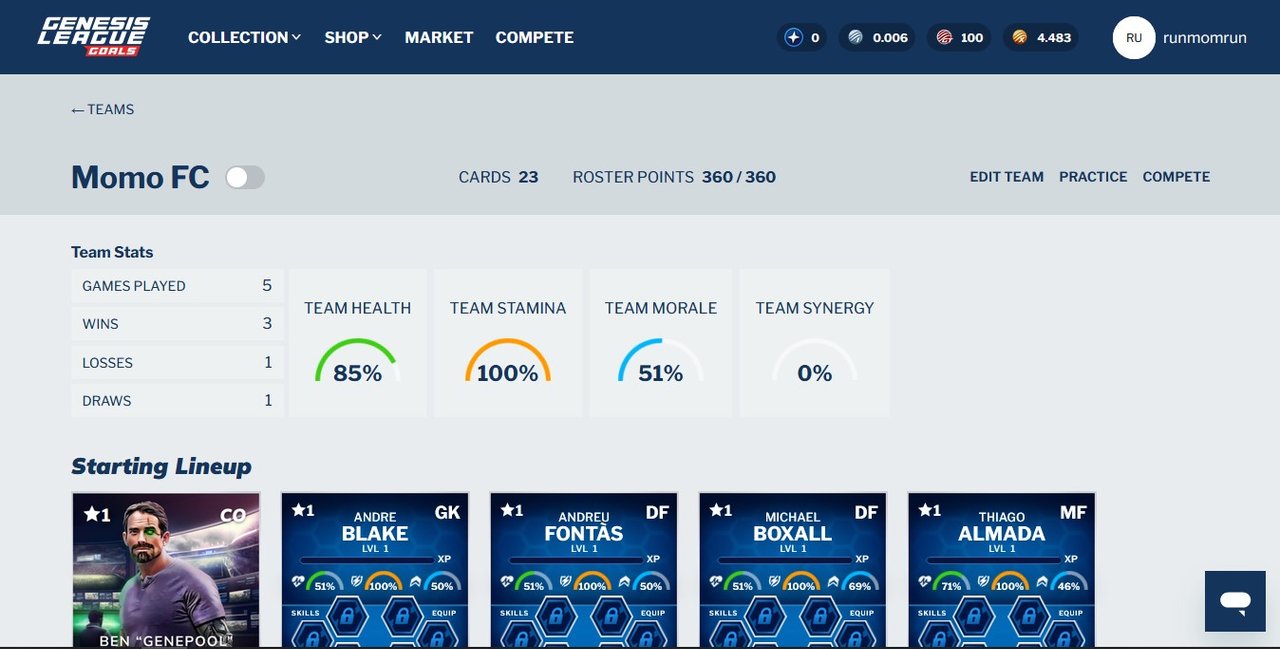
Task: Click the stamina shield icon on Blake card
Action: point(355,582)
